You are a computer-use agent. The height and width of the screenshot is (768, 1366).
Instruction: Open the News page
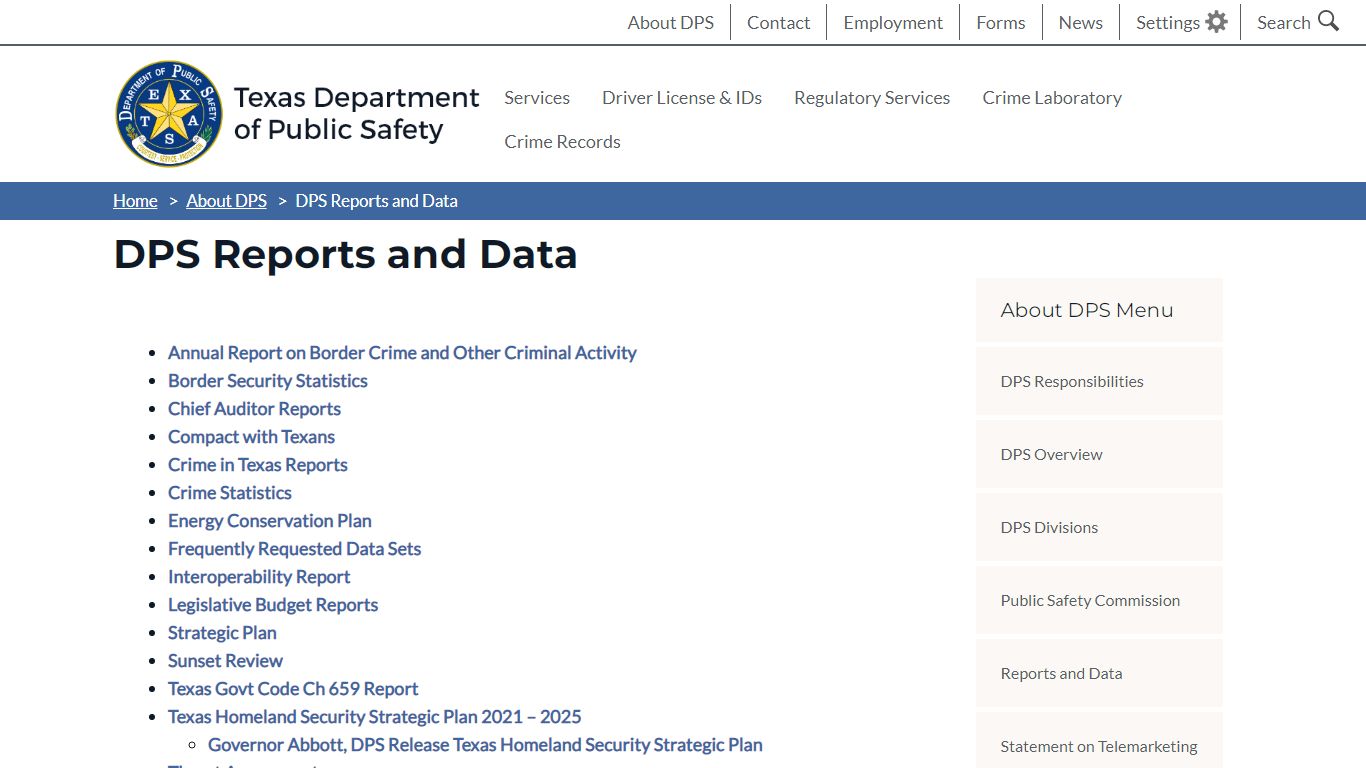click(x=1081, y=22)
